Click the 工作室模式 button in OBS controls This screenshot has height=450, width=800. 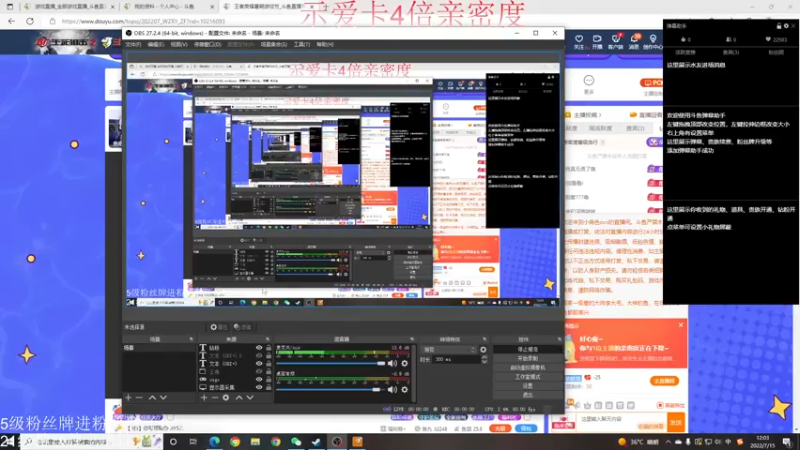click(528, 377)
